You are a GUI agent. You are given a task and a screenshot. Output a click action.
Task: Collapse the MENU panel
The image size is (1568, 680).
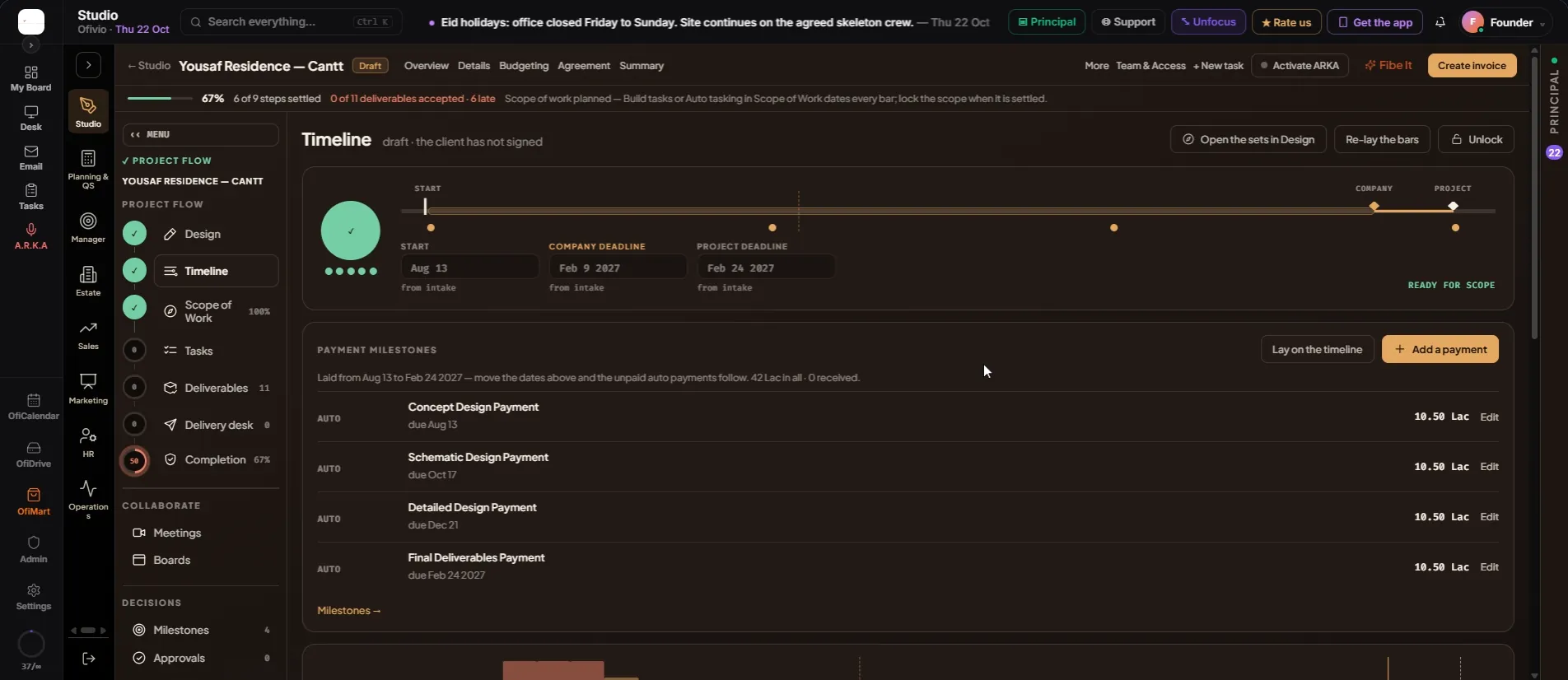(x=200, y=134)
